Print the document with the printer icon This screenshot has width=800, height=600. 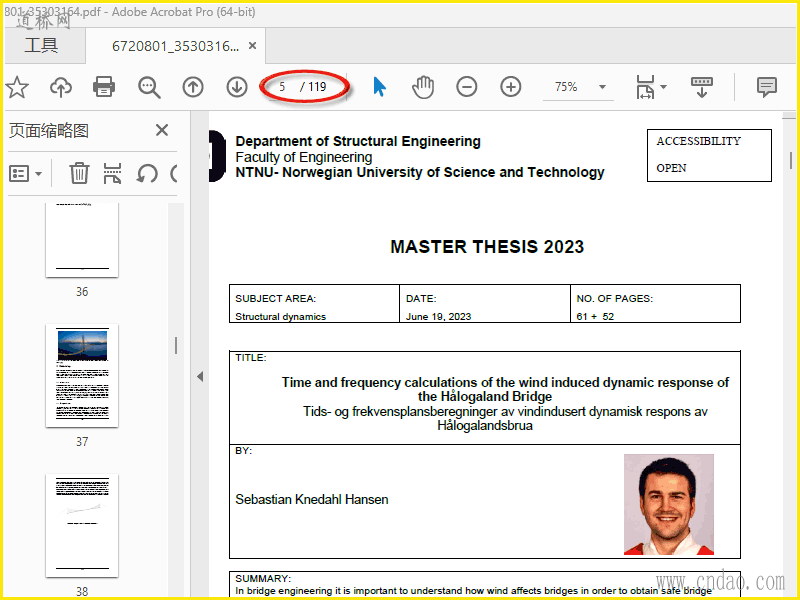point(104,87)
